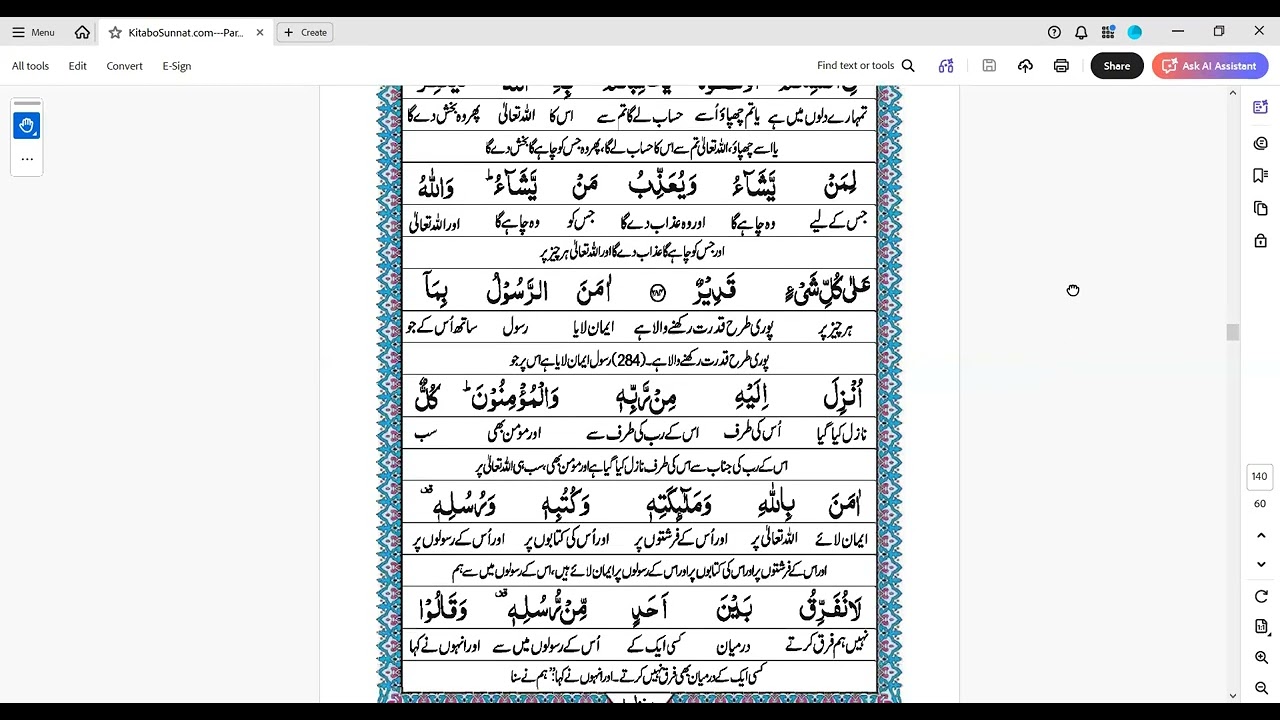The width and height of the screenshot is (1280, 720).
Task: Go to the previous page with the up chevron
Action: [1261, 536]
